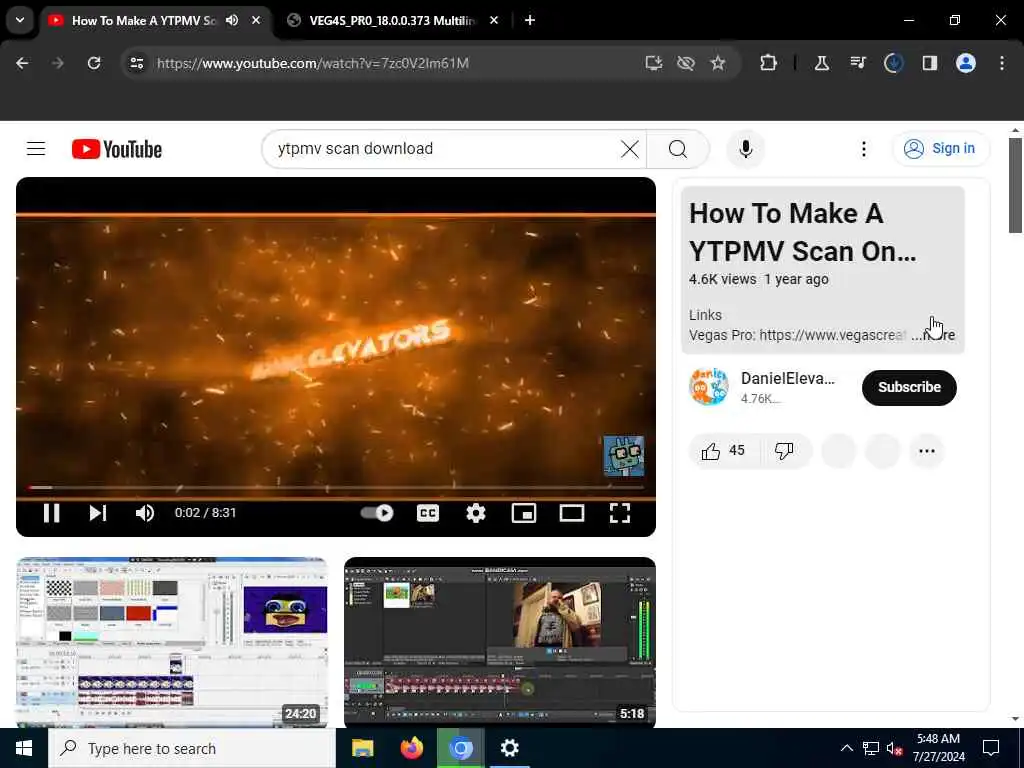This screenshot has width=1024, height=768.
Task: Open the DanielEleva... channel name link
Action: pyautogui.click(x=788, y=379)
